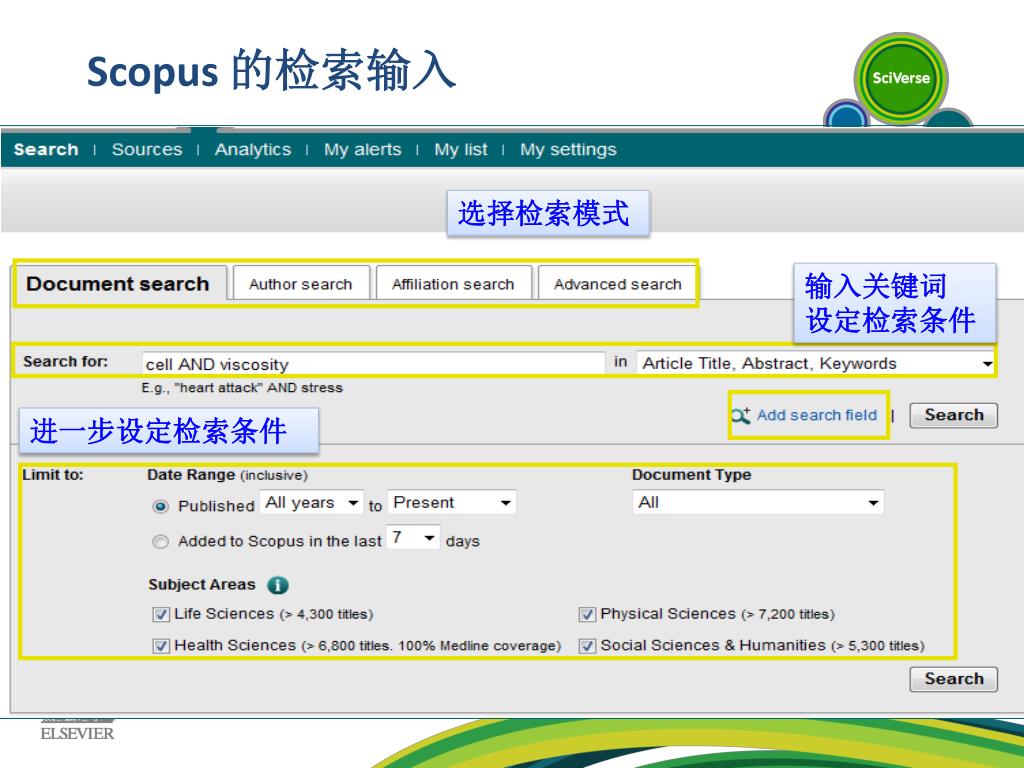Open My alerts in the navigation bar
Screen dimensions: 1024x768
click(362, 150)
